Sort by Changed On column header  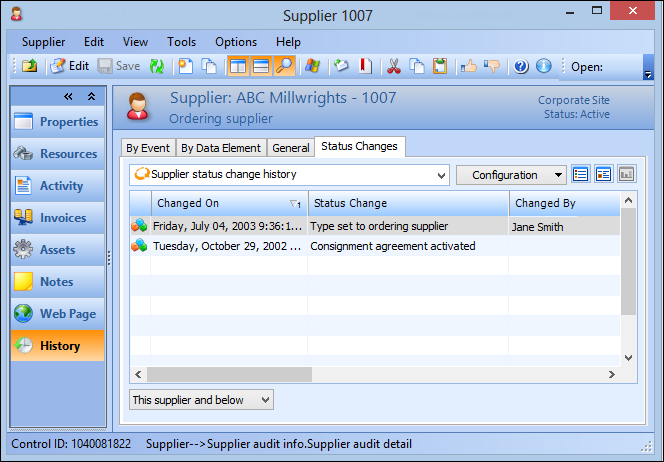[229, 204]
